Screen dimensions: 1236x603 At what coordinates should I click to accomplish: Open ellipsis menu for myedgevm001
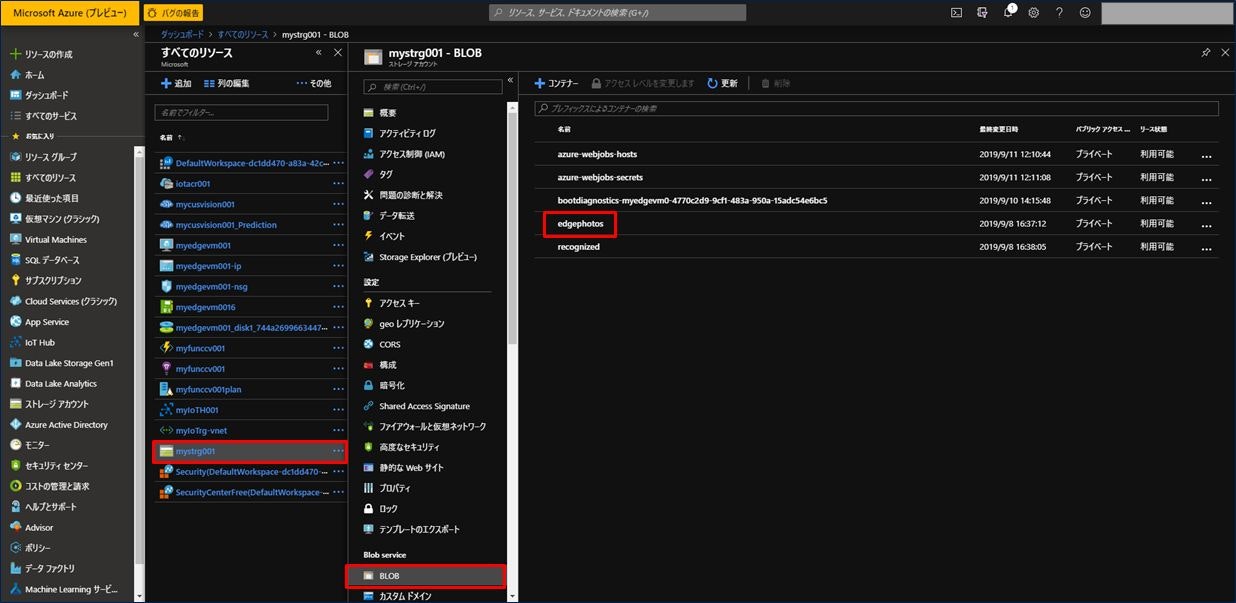pos(338,245)
